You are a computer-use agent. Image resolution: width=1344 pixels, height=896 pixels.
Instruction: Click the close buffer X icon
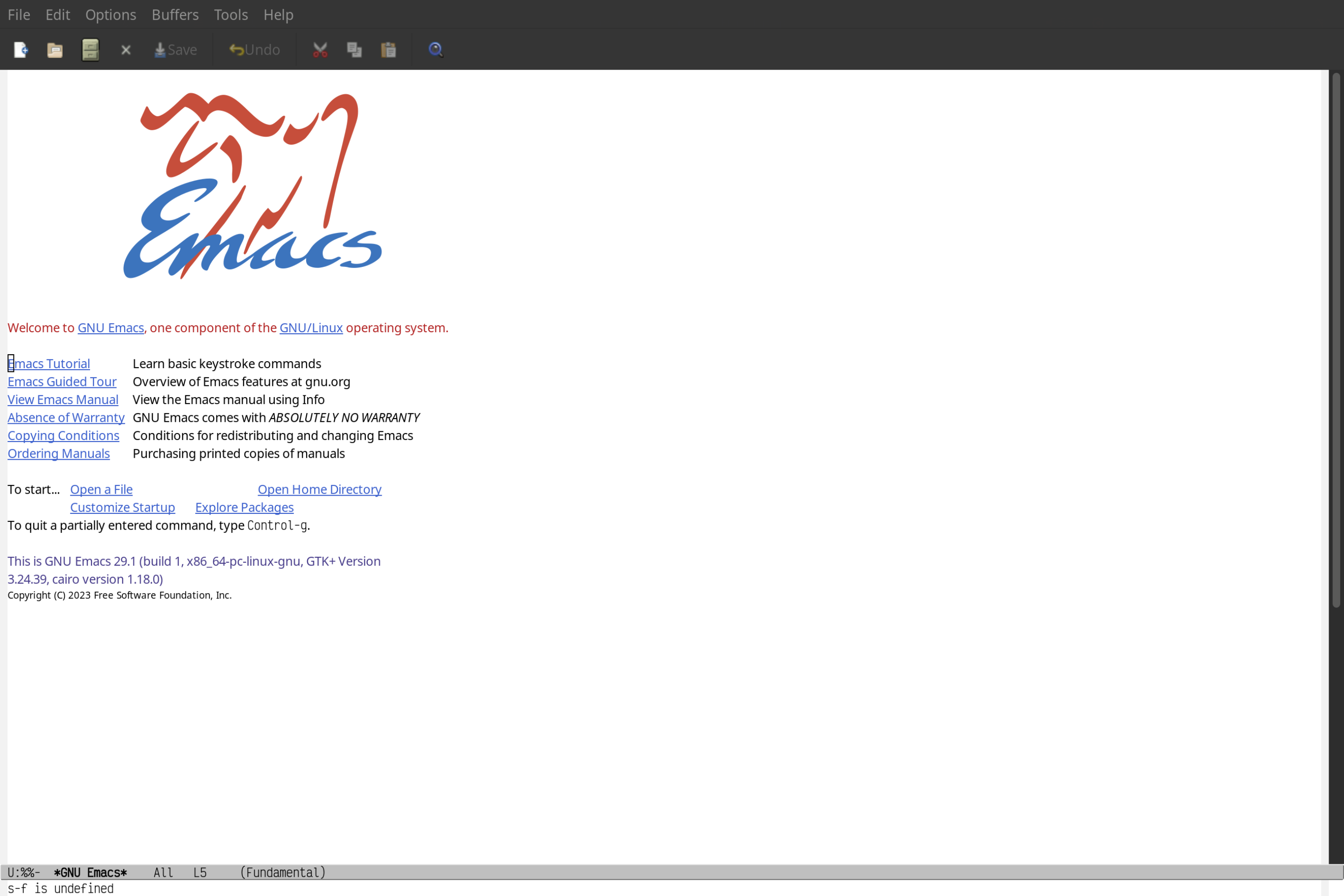pyautogui.click(x=125, y=49)
